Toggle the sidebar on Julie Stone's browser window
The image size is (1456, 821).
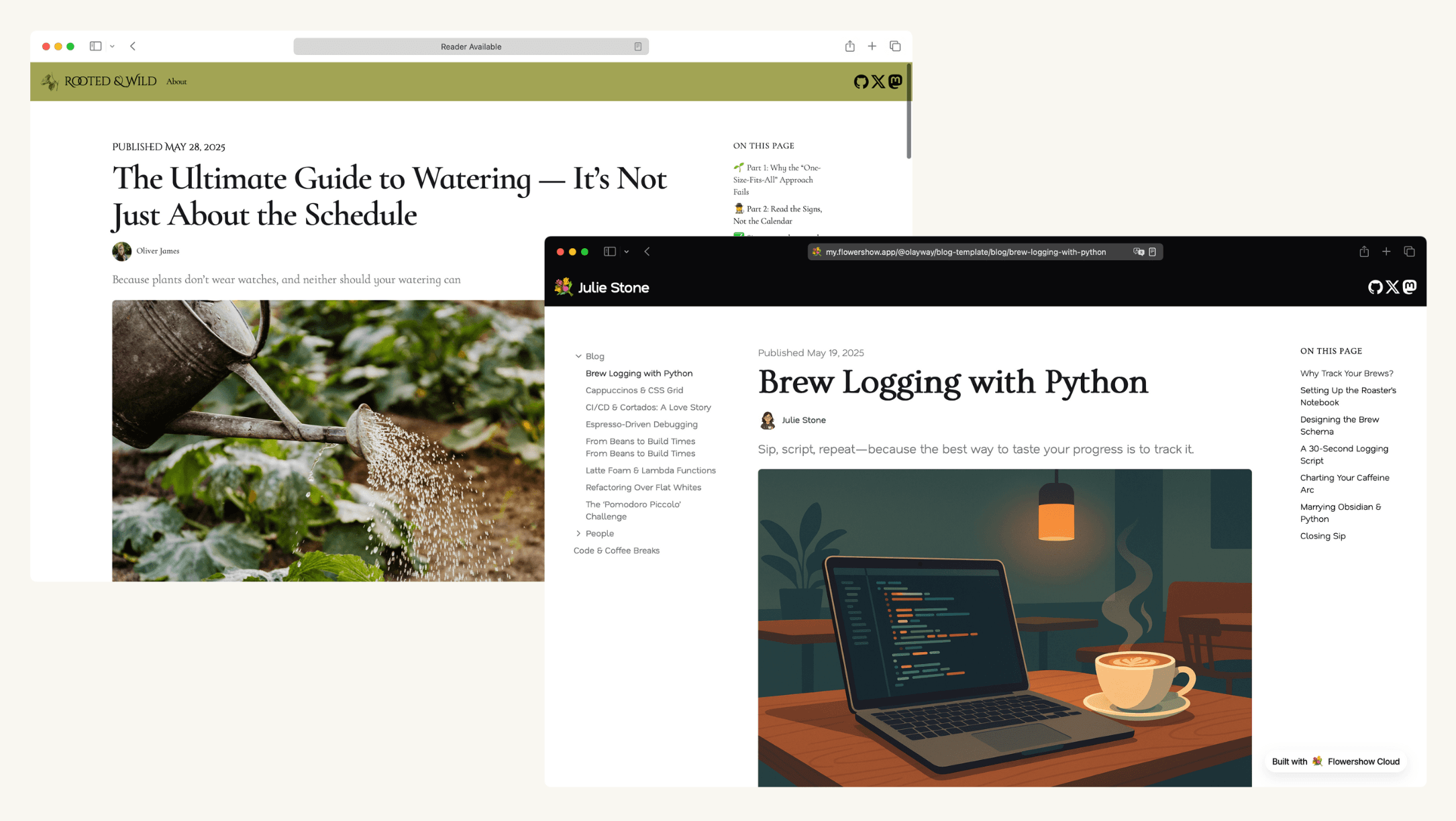(x=609, y=252)
